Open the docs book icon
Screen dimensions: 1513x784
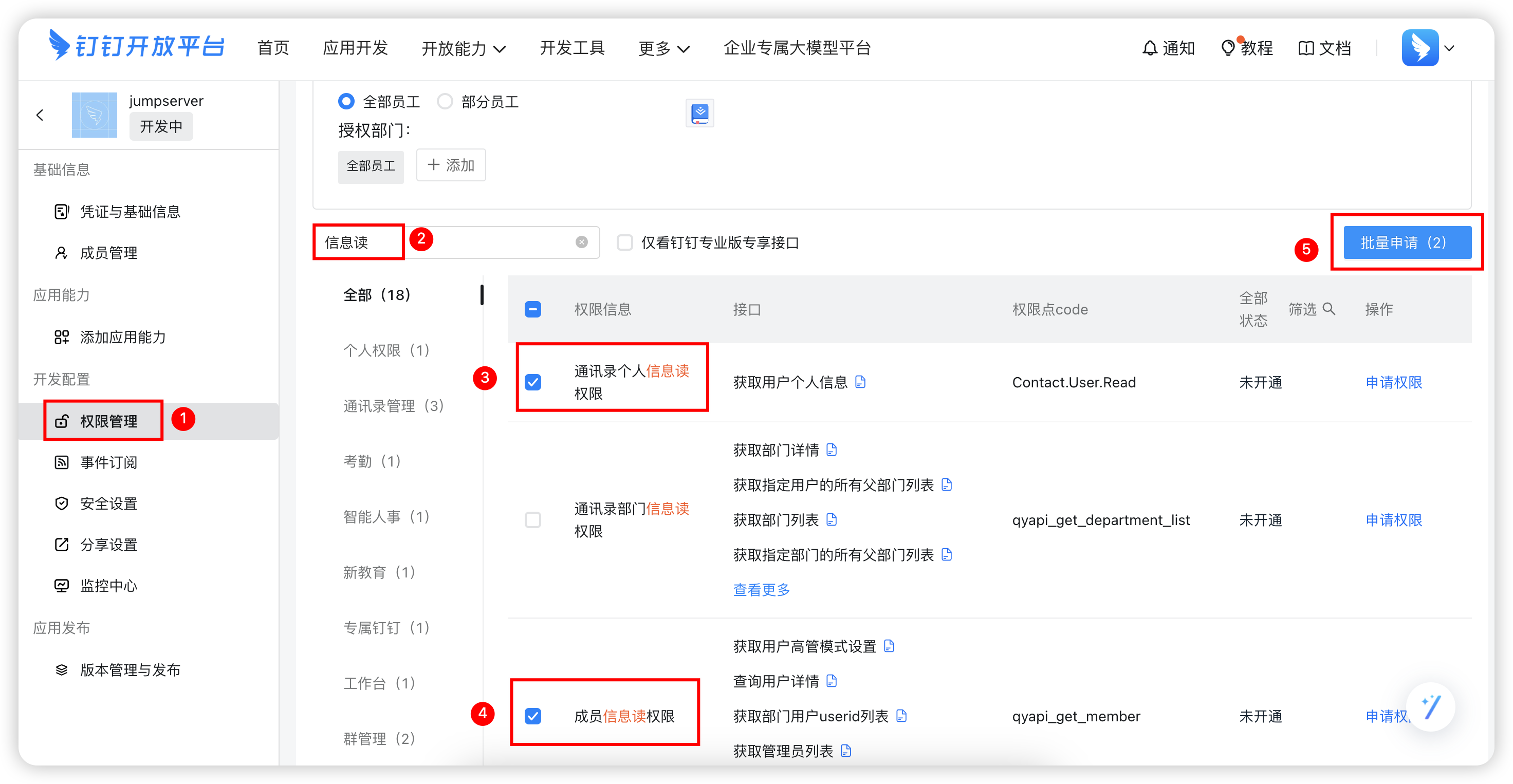1306,48
